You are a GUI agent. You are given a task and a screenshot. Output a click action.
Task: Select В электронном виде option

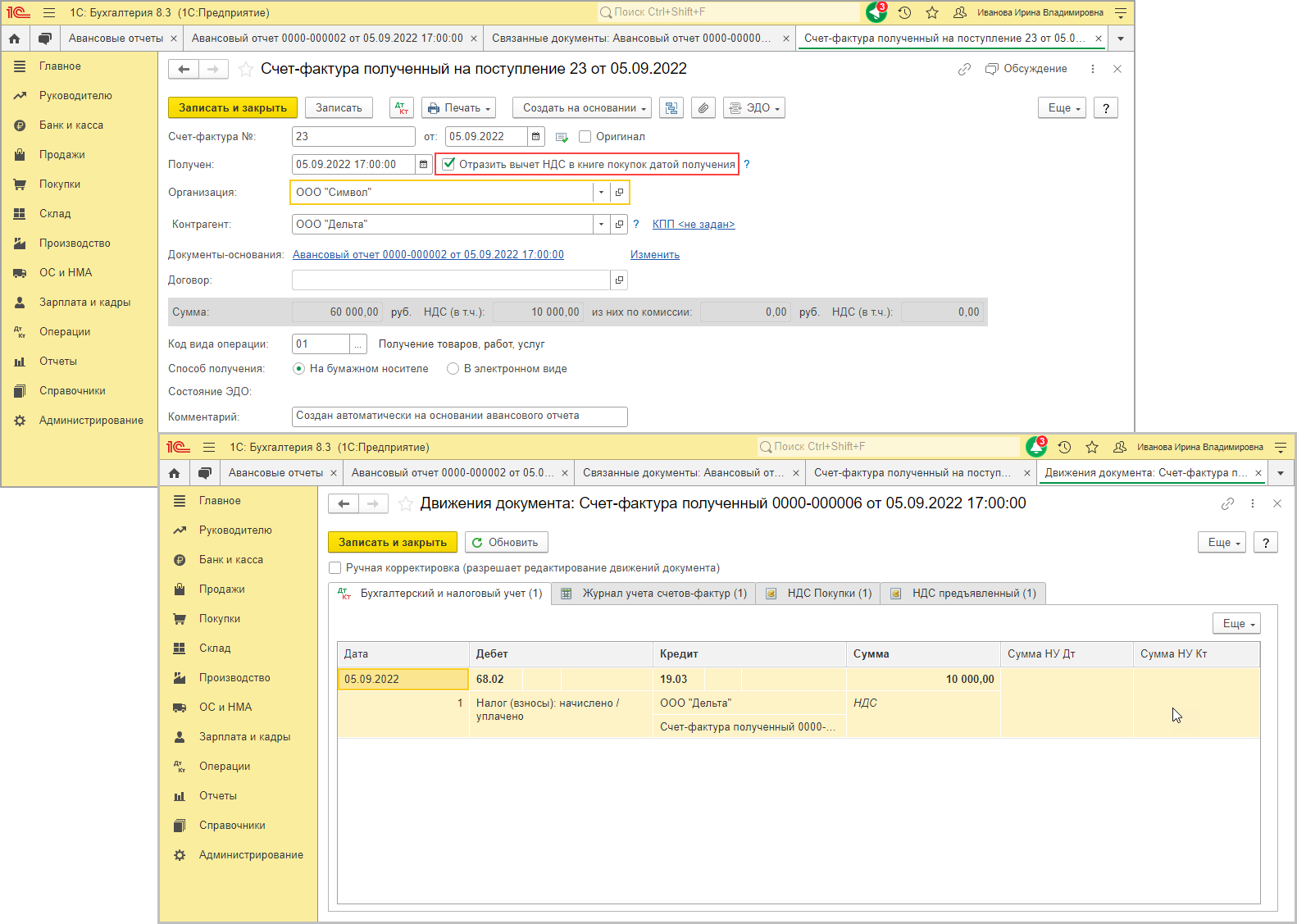[x=453, y=369]
